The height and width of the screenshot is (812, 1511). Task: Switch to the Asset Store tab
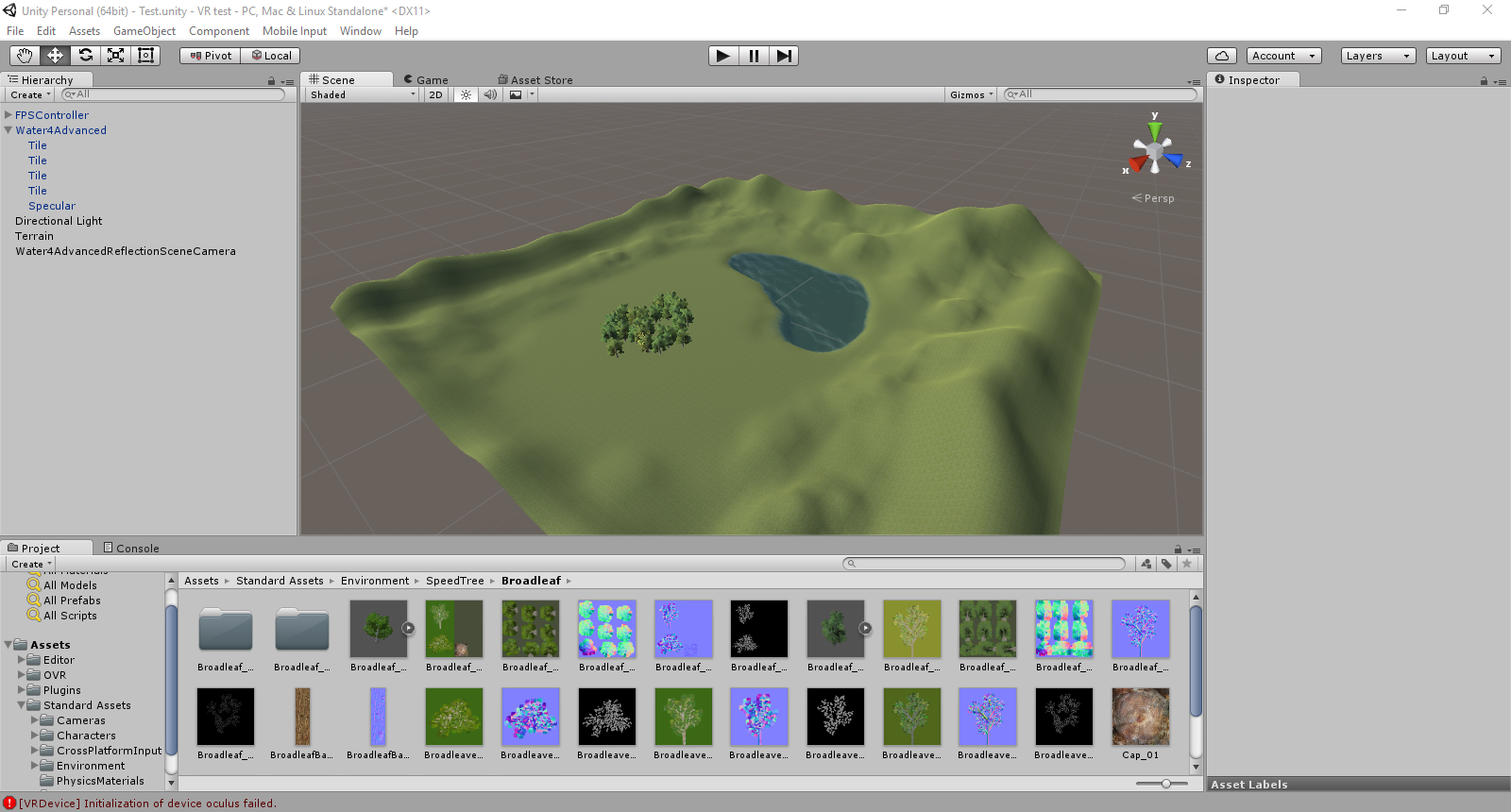[535, 80]
